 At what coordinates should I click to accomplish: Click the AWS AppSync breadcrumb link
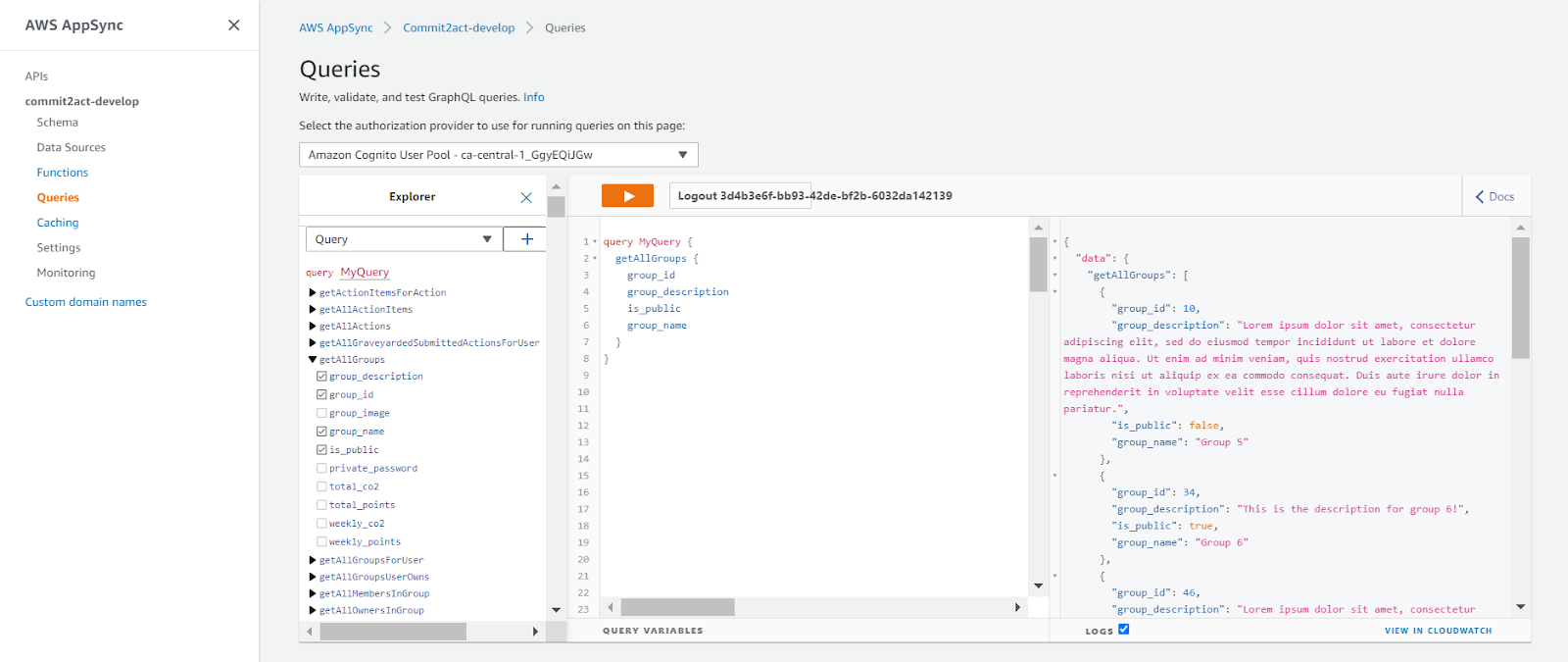point(336,27)
